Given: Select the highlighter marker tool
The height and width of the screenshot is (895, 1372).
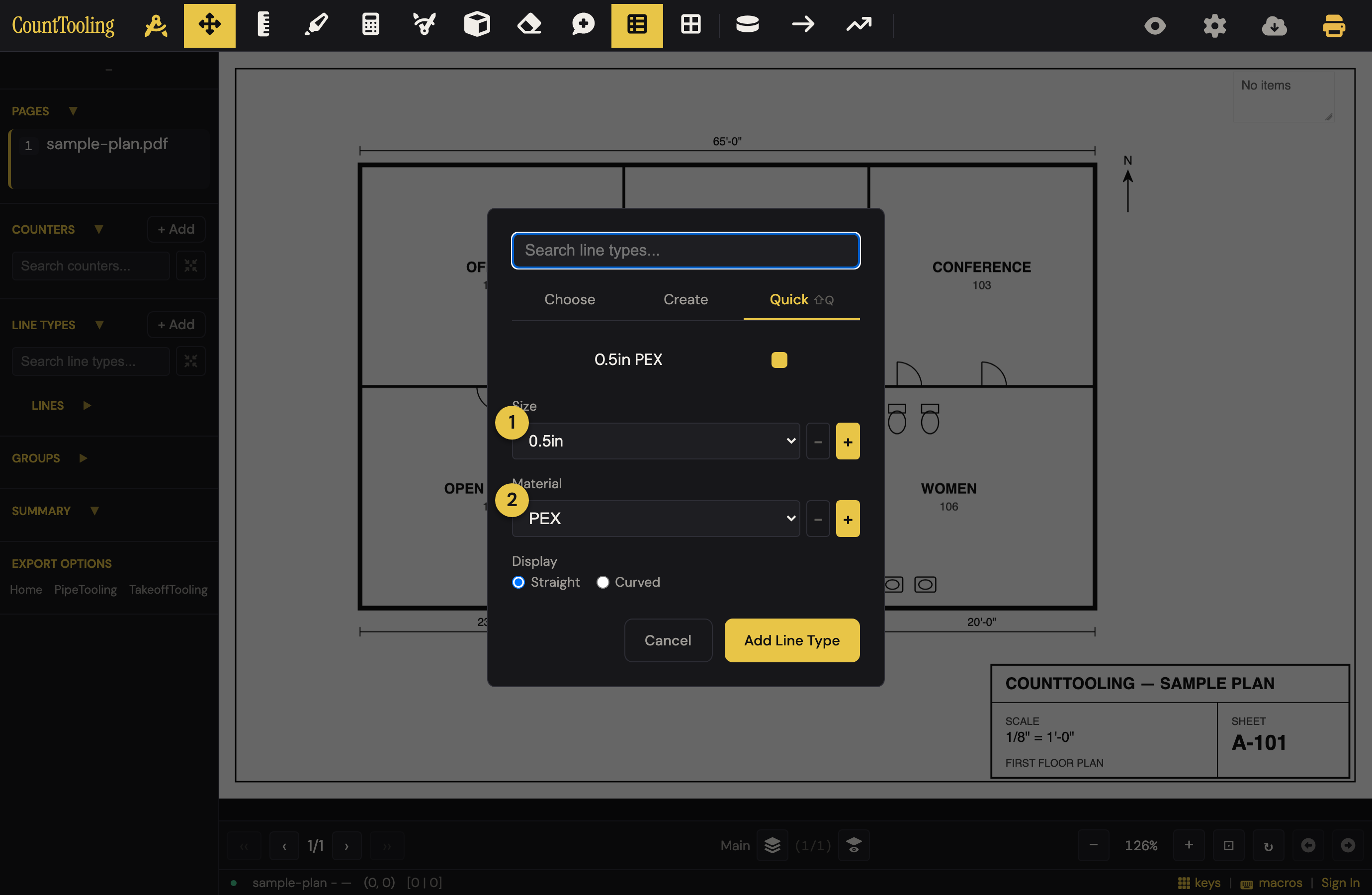Looking at the screenshot, I should [x=317, y=25].
